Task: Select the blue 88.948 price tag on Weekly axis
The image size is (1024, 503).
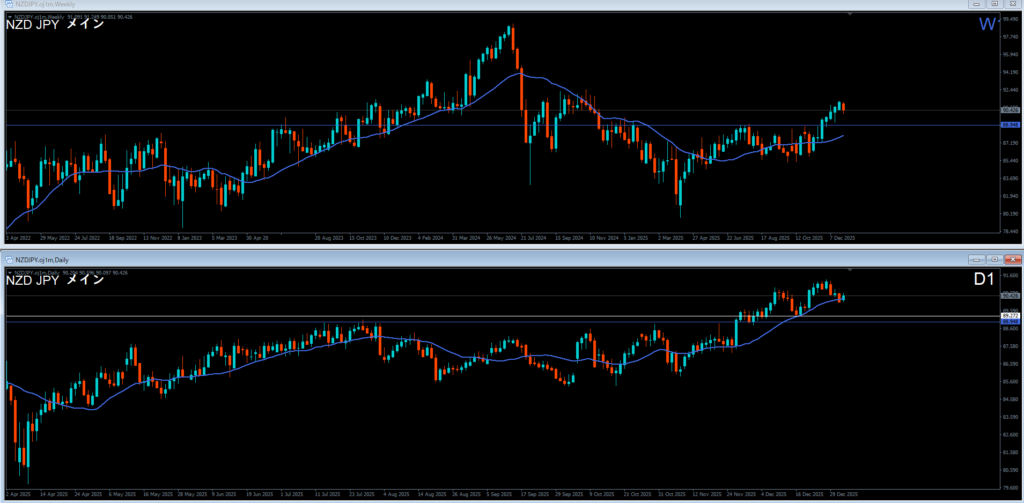Action: [1009, 125]
